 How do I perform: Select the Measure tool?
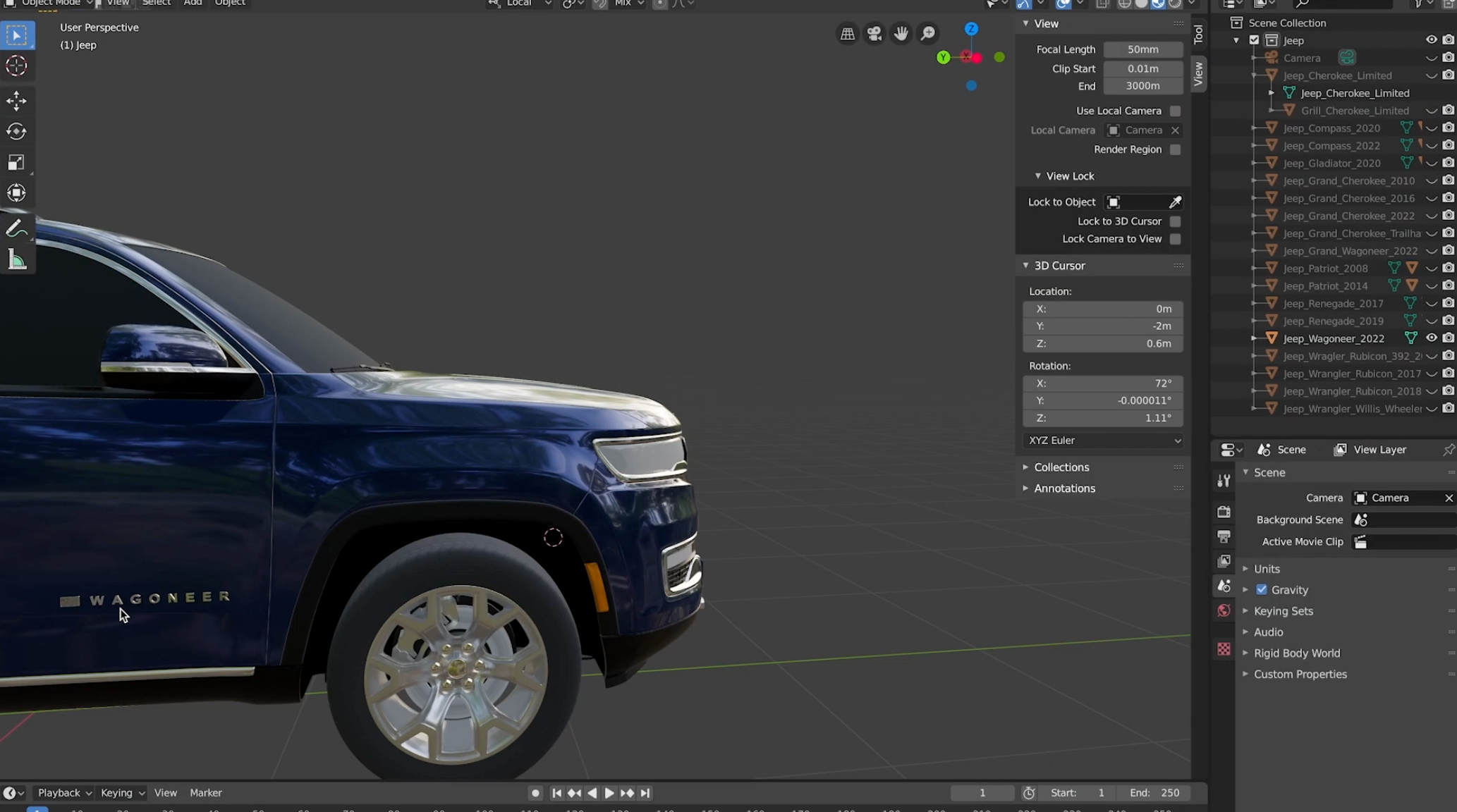17,260
